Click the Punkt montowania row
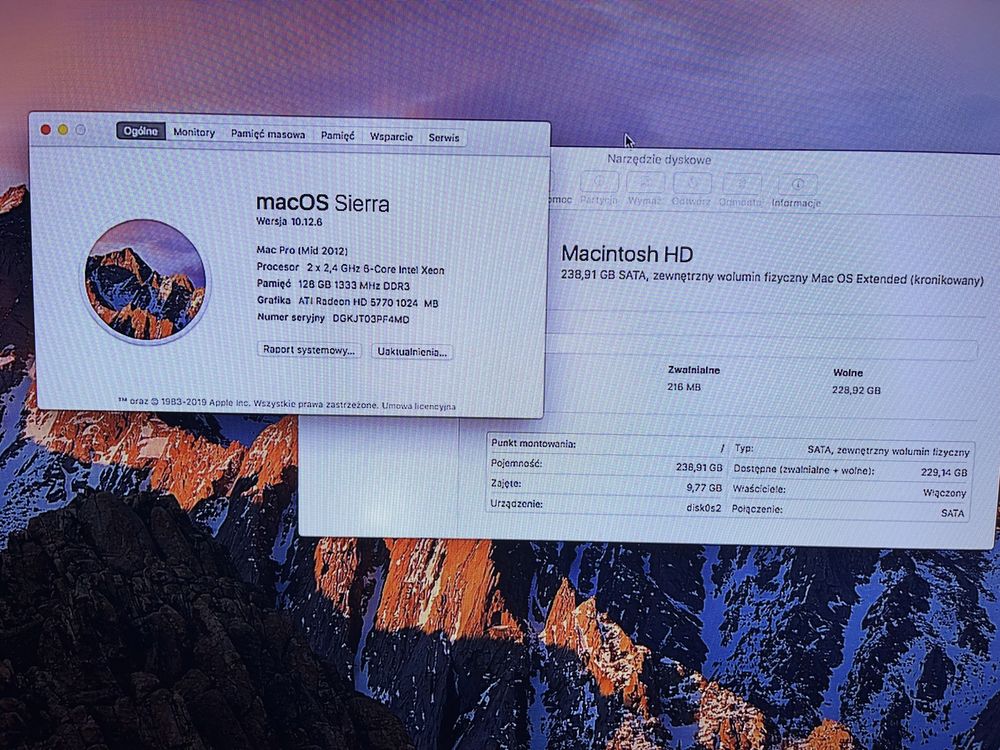The height and width of the screenshot is (750, 1000). pos(607,445)
